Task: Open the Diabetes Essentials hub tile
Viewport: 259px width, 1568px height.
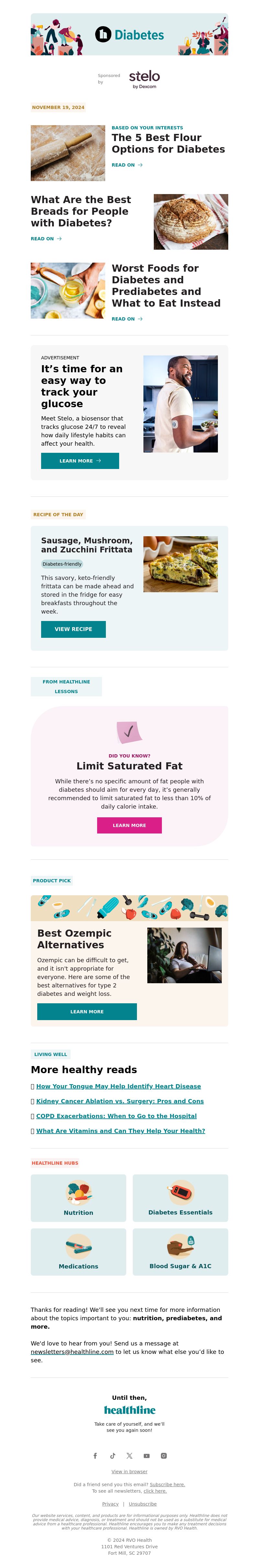Action: (x=180, y=1197)
